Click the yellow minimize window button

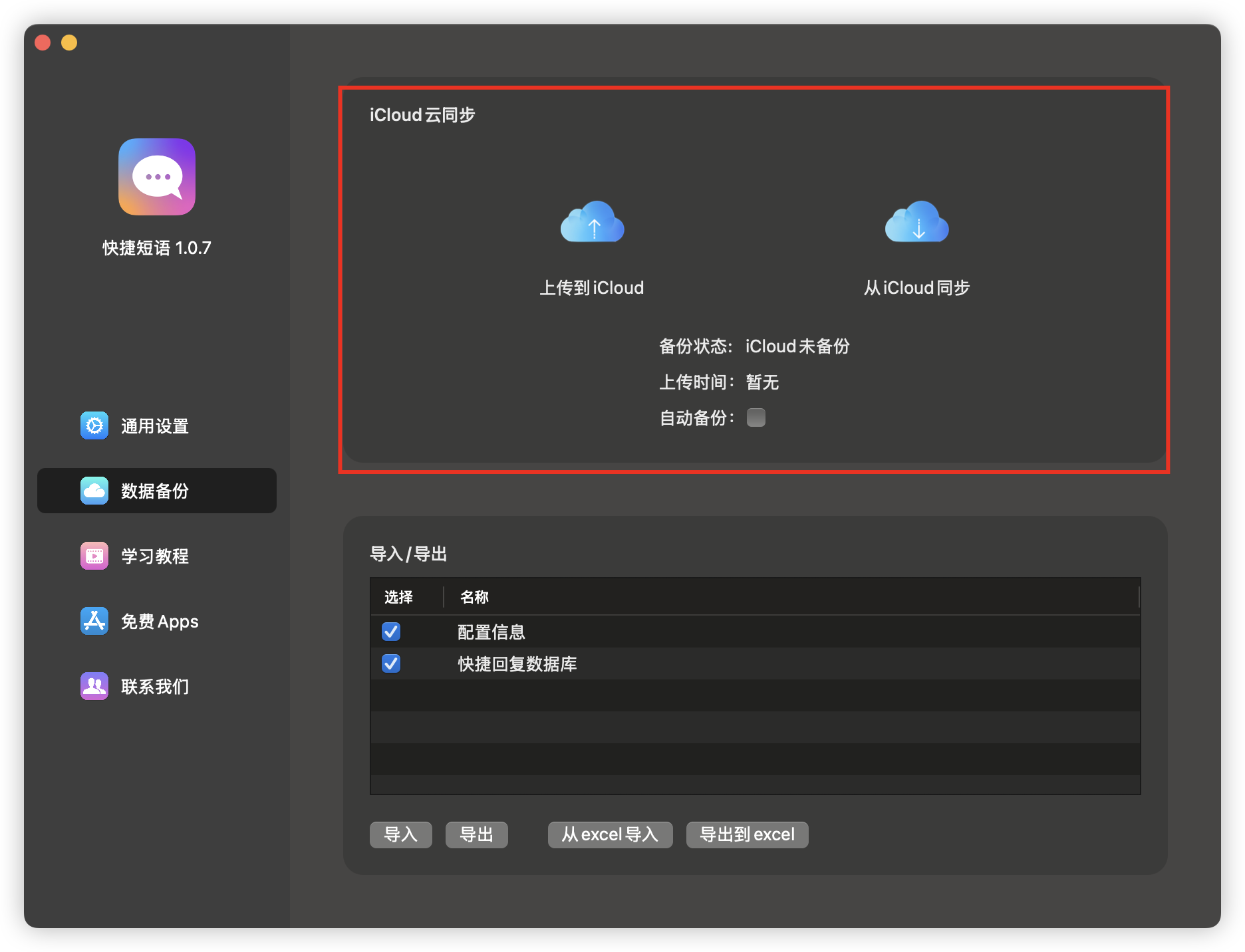click(69, 43)
